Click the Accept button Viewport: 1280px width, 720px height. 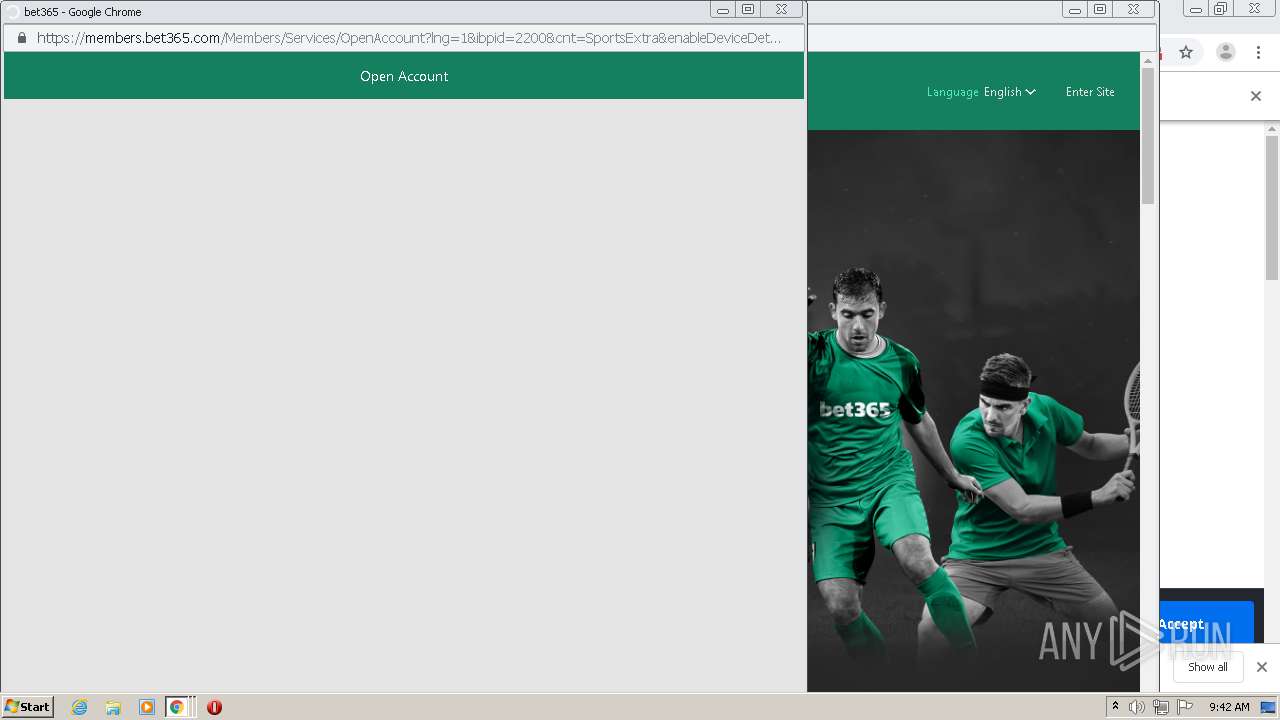(x=1206, y=623)
